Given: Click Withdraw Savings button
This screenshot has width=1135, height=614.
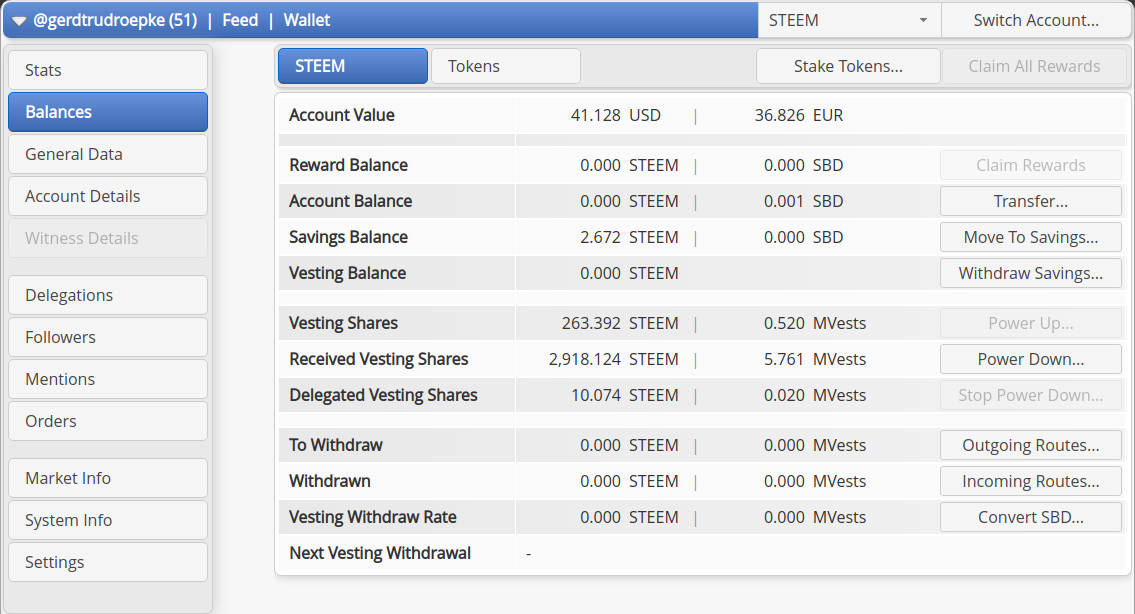Looking at the screenshot, I should [1031, 274].
